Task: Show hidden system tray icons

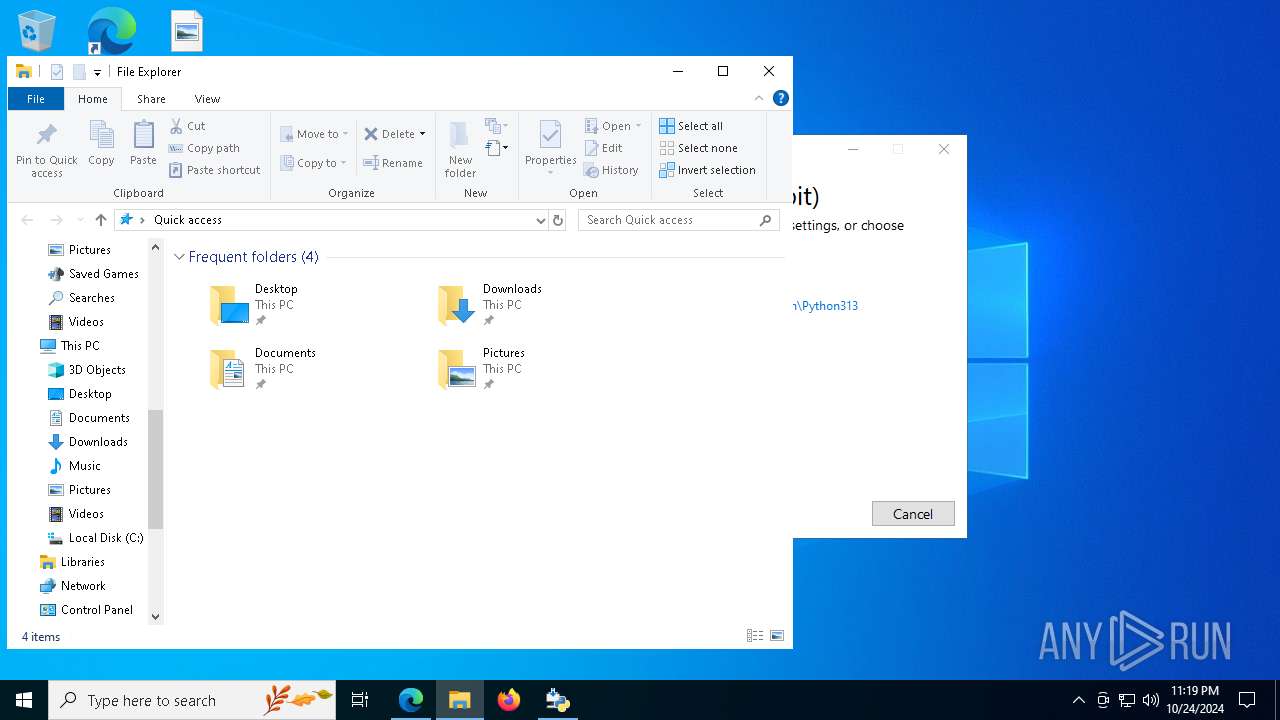Action: [x=1078, y=700]
